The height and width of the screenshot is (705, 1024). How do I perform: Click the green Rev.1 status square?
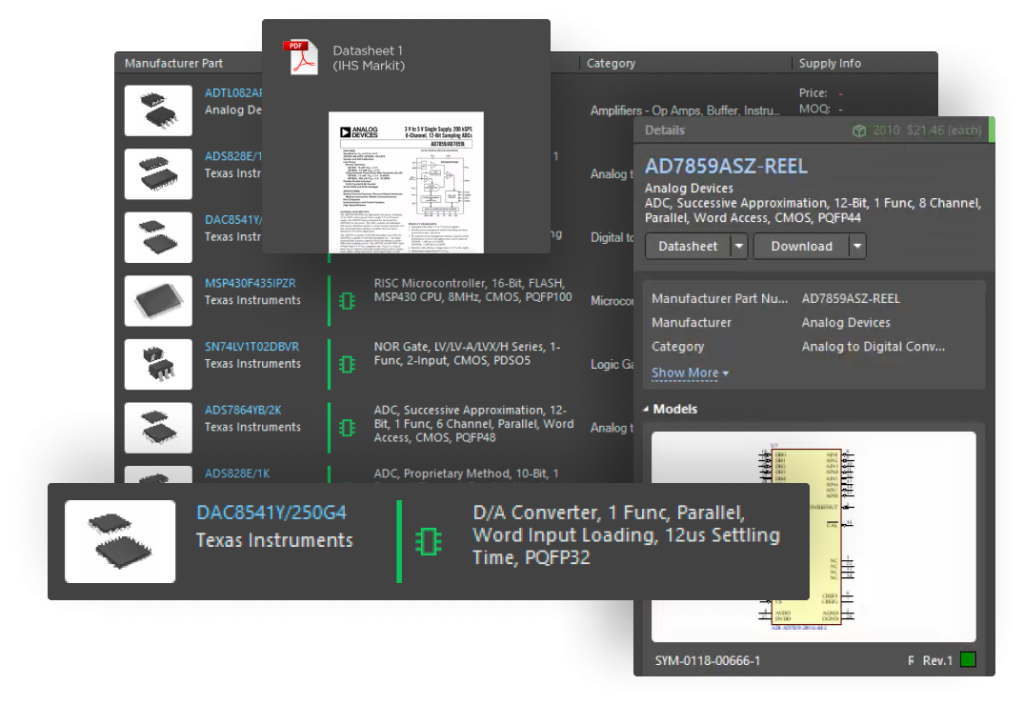967,660
